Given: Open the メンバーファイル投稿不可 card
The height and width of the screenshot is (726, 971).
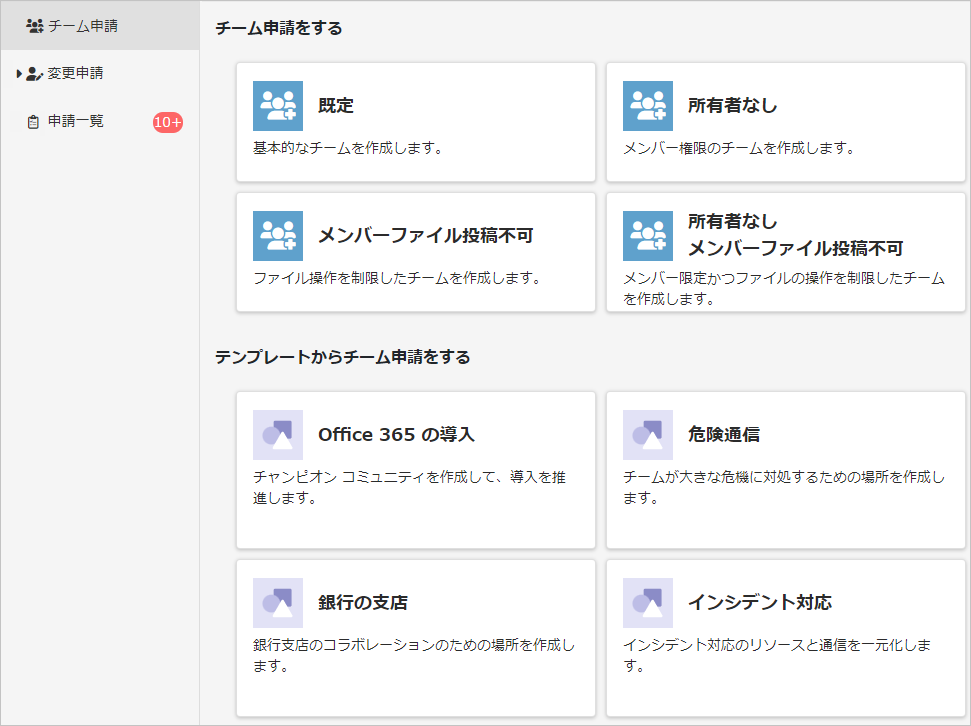Looking at the screenshot, I should click(x=415, y=250).
